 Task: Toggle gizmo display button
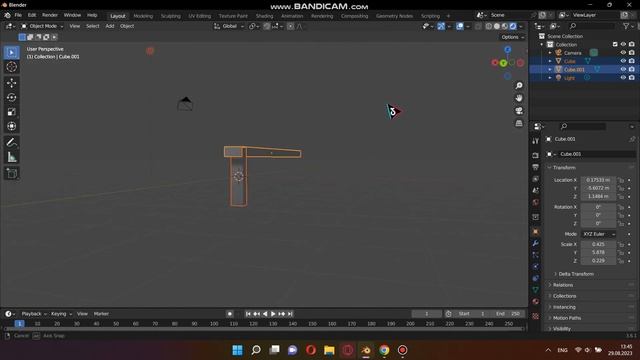[441, 26]
